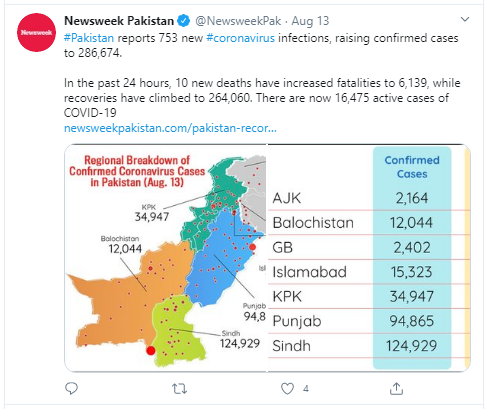
Task: Click the Newsweek Pakistan account name
Action: click(119, 21)
